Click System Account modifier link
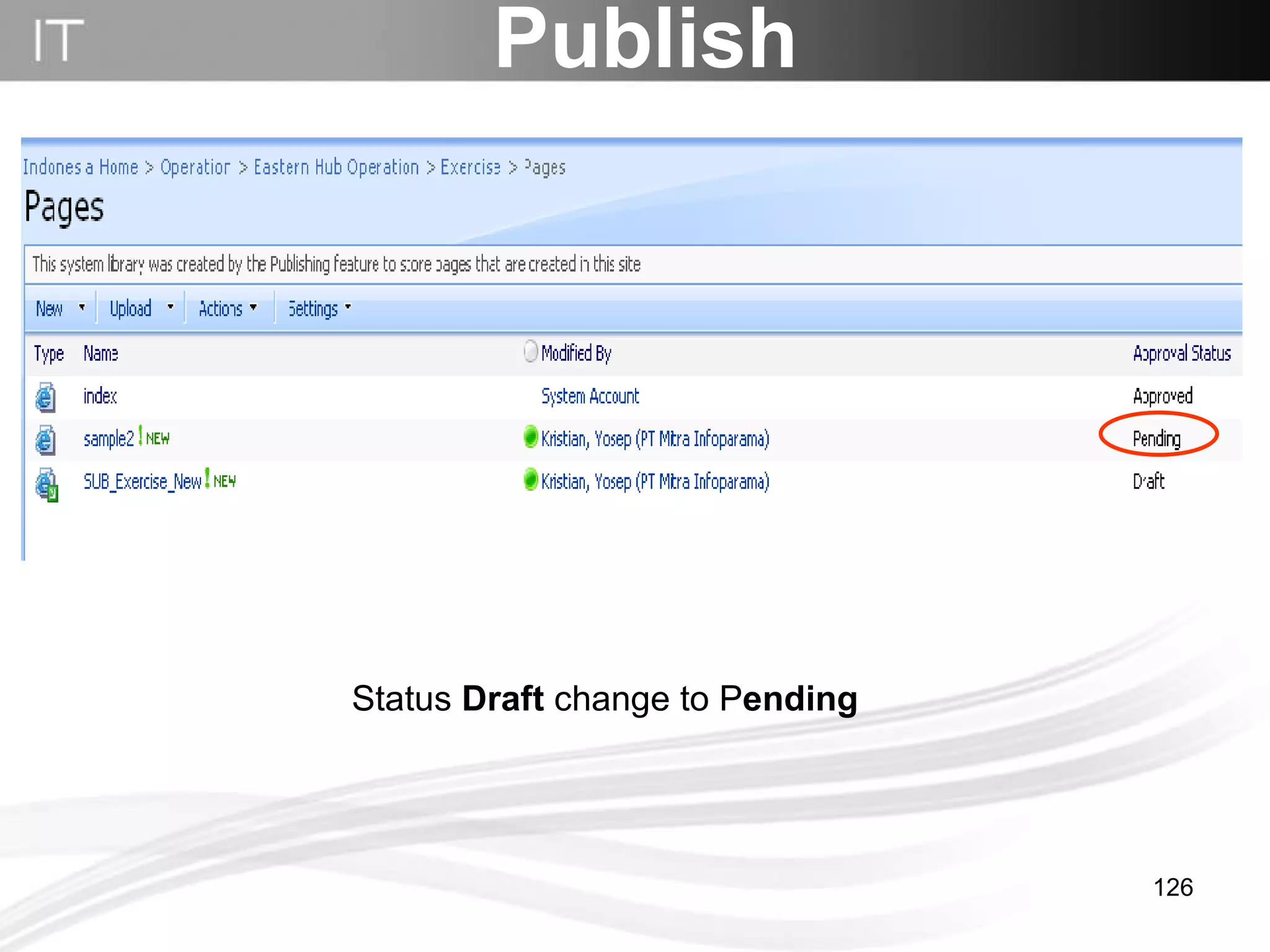This screenshot has width=1270, height=952. pyautogui.click(x=590, y=396)
